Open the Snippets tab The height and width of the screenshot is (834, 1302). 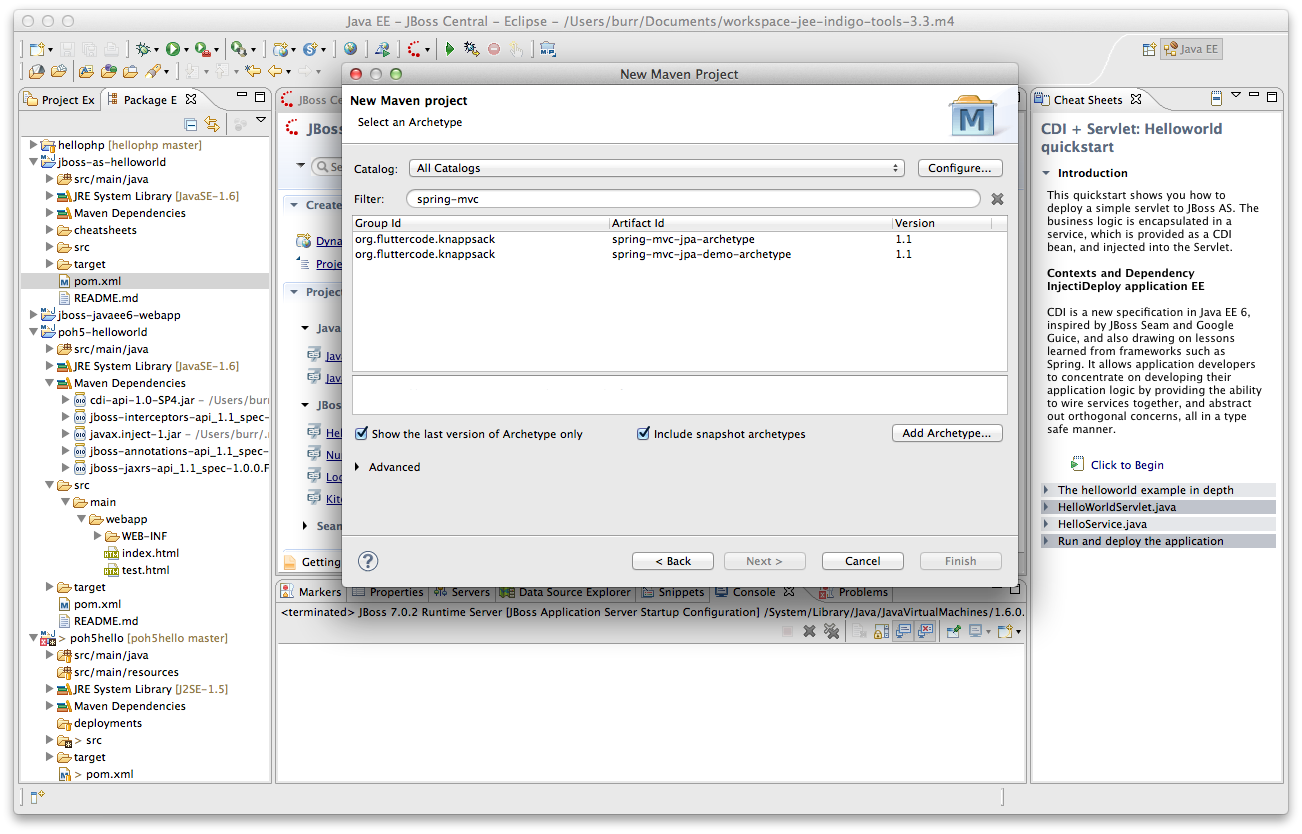coord(673,592)
